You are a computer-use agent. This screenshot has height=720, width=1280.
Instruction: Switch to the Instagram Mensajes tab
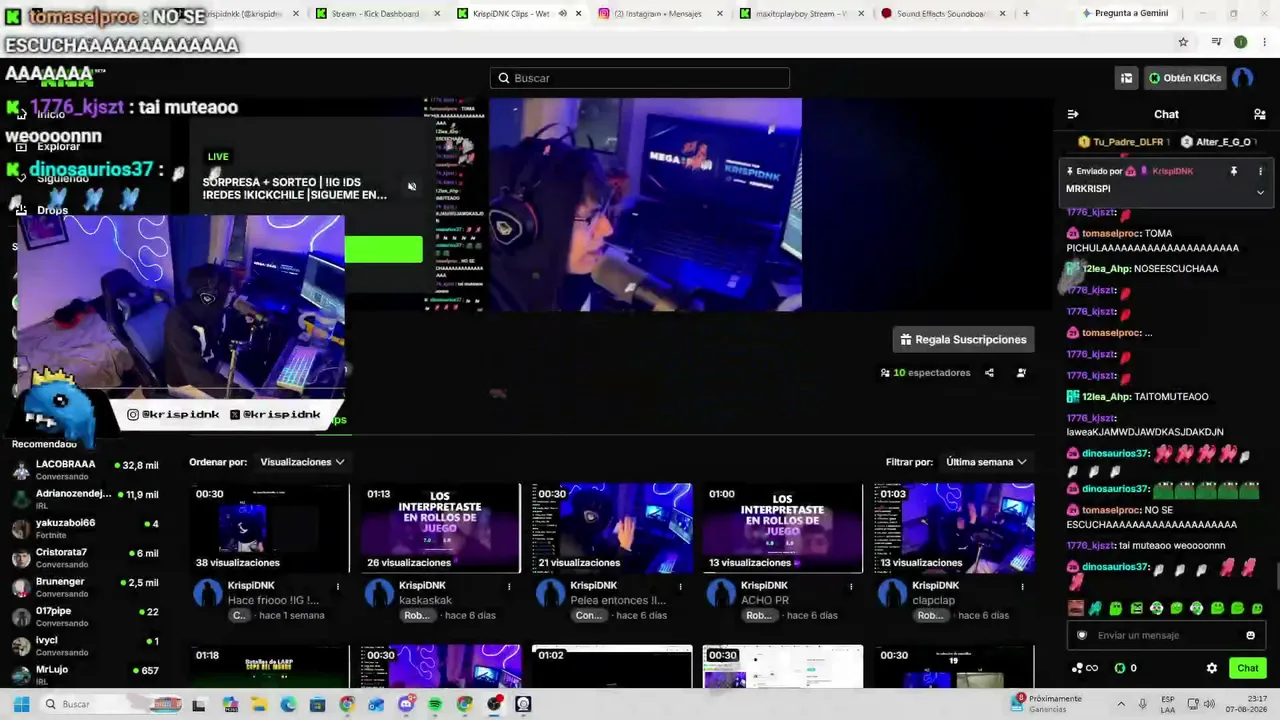[x=657, y=14]
